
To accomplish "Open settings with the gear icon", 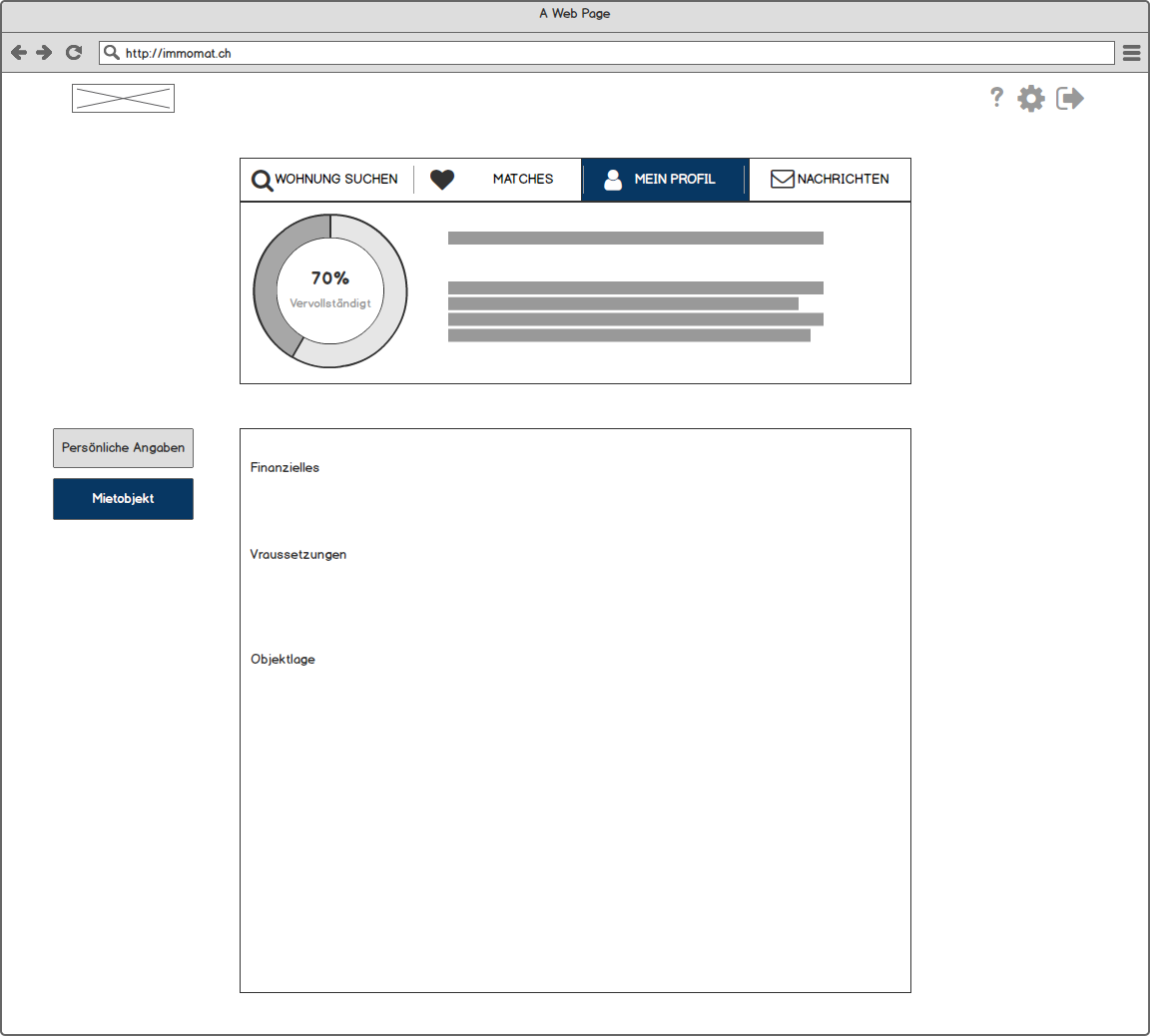I will point(1031,98).
